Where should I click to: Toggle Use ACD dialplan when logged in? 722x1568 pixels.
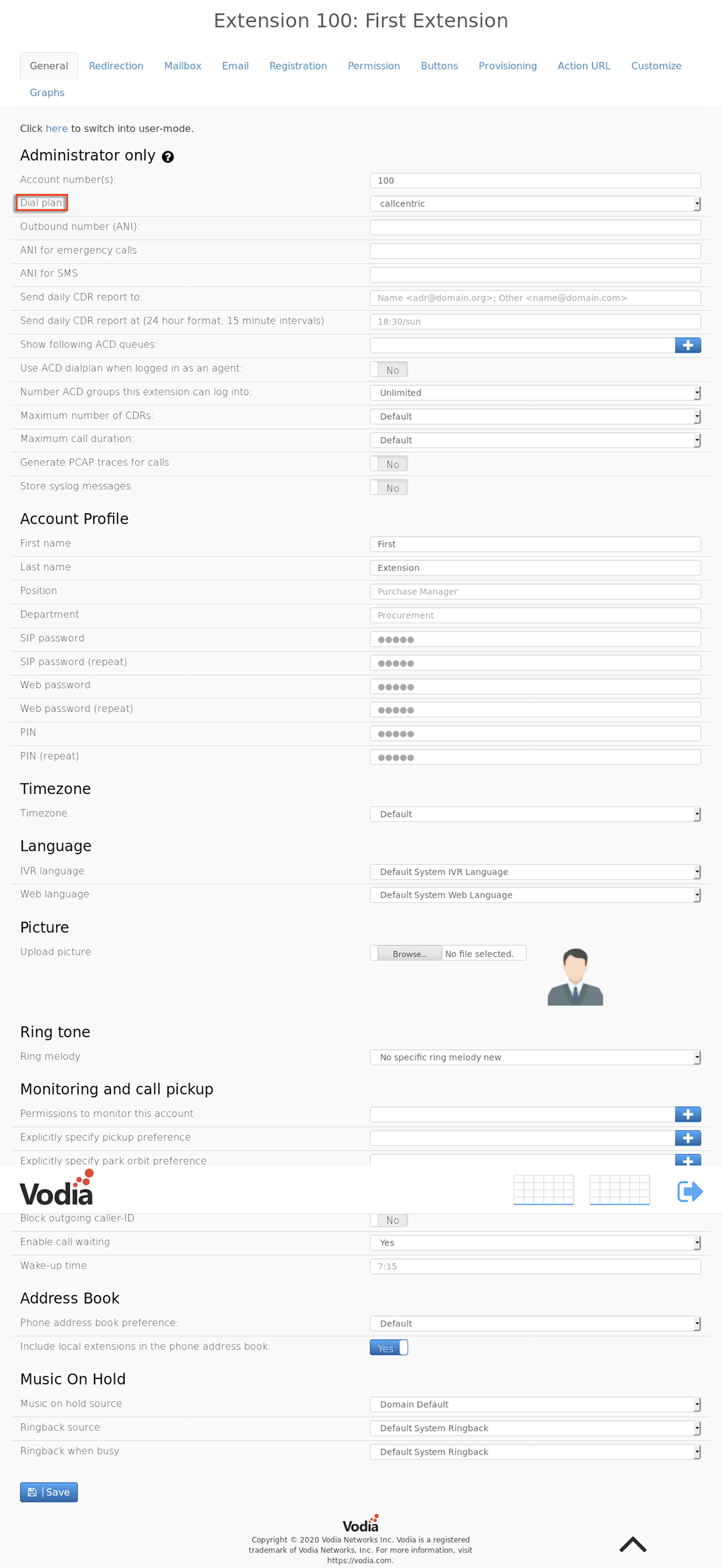(x=389, y=369)
